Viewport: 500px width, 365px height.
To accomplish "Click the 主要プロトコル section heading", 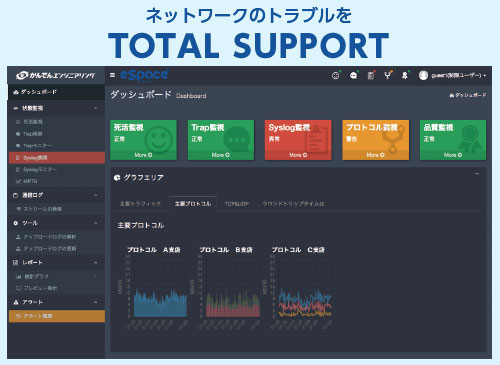I will coord(141,226).
